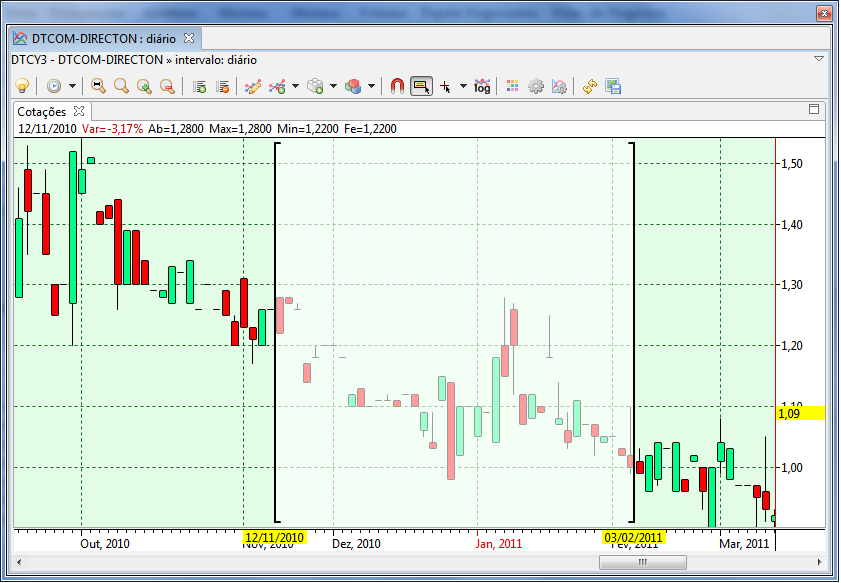Screen dimensions: 841x583
Task: Click the DTCY3 - DTCOM-DIRECTON interval header text
Action: point(134,60)
